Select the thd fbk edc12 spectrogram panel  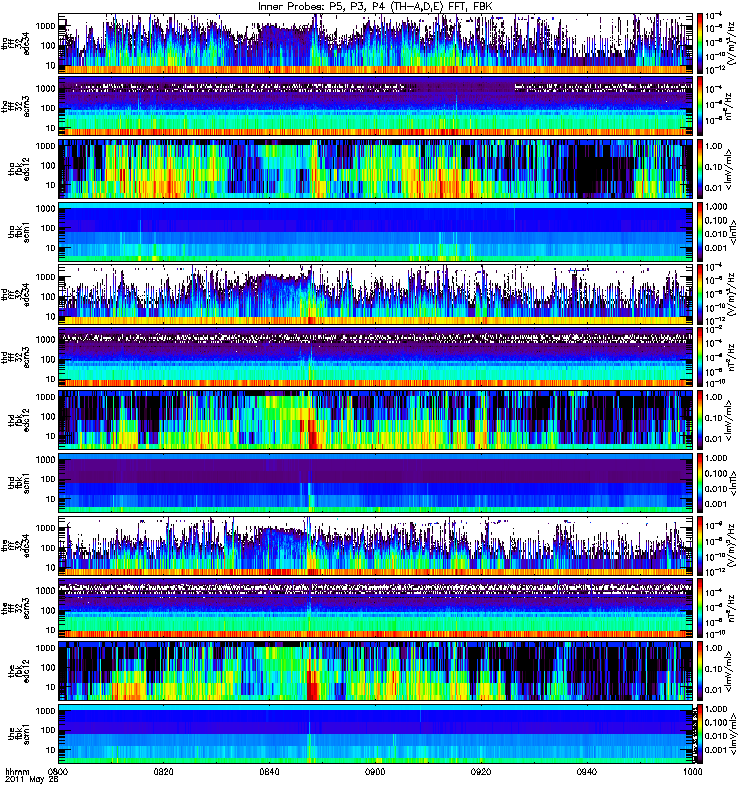point(376,420)
